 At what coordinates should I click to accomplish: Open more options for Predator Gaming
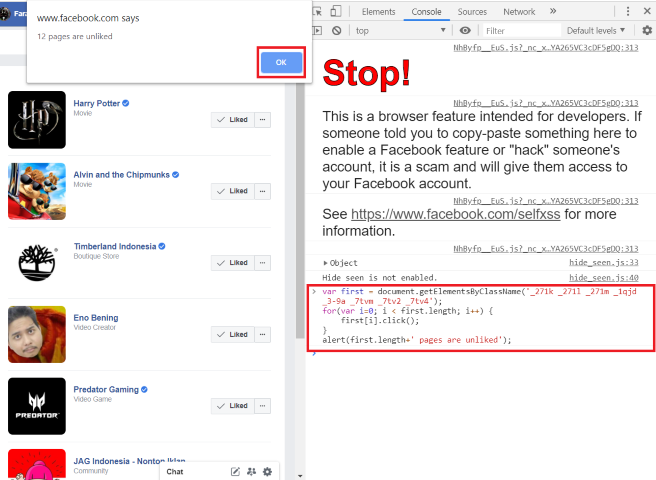pyautogui.click(x=262, y=406)
